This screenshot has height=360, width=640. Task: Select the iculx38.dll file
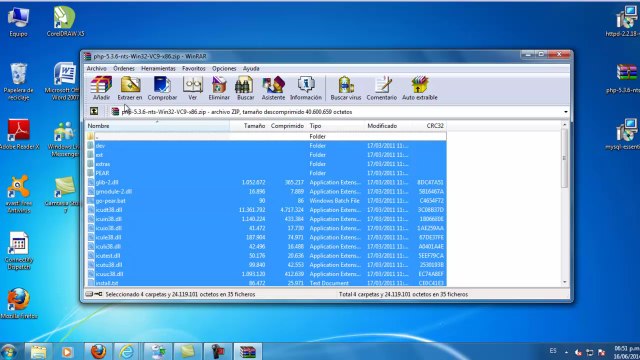(x=266, y=247)
